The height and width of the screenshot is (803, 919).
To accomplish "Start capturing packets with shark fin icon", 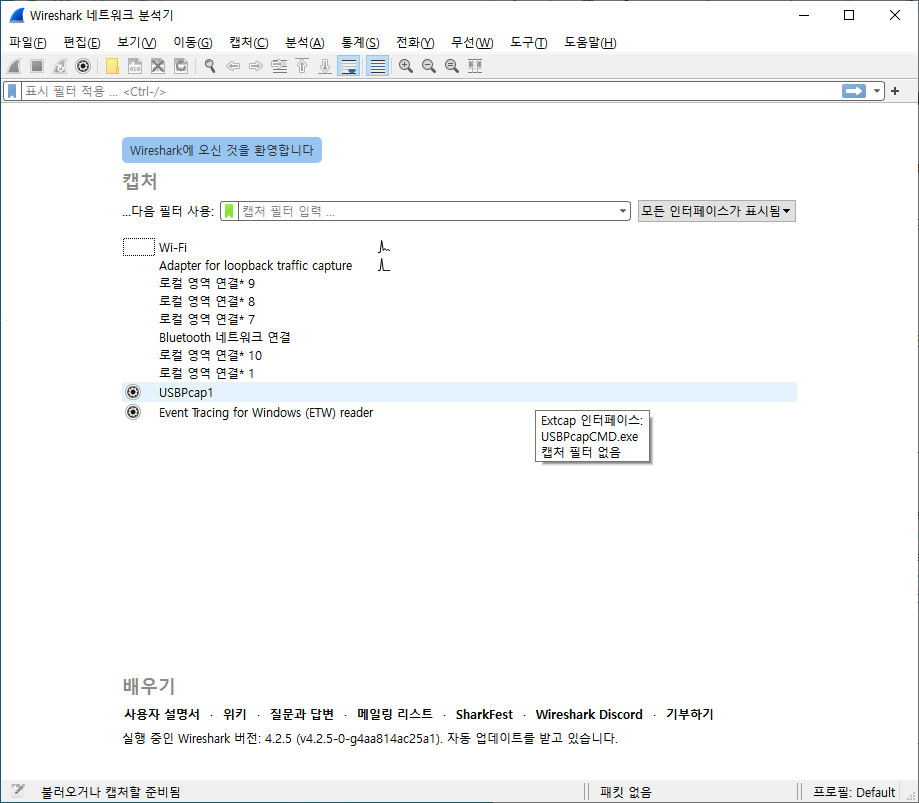I will pos(15,66).
